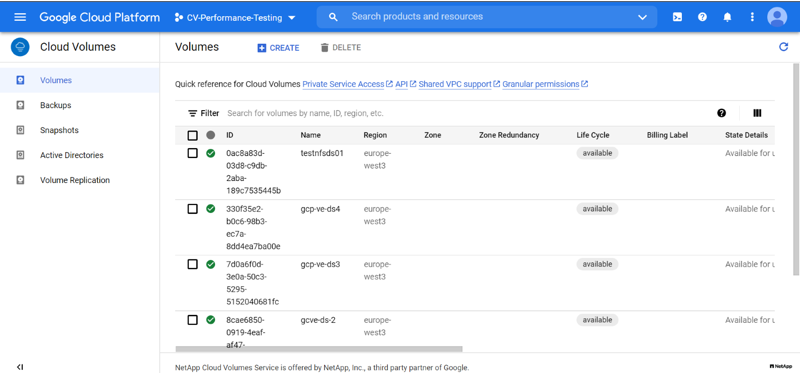Click the vertical page scrollbar
Screen dimensions: 800x373
pos(796,169)
